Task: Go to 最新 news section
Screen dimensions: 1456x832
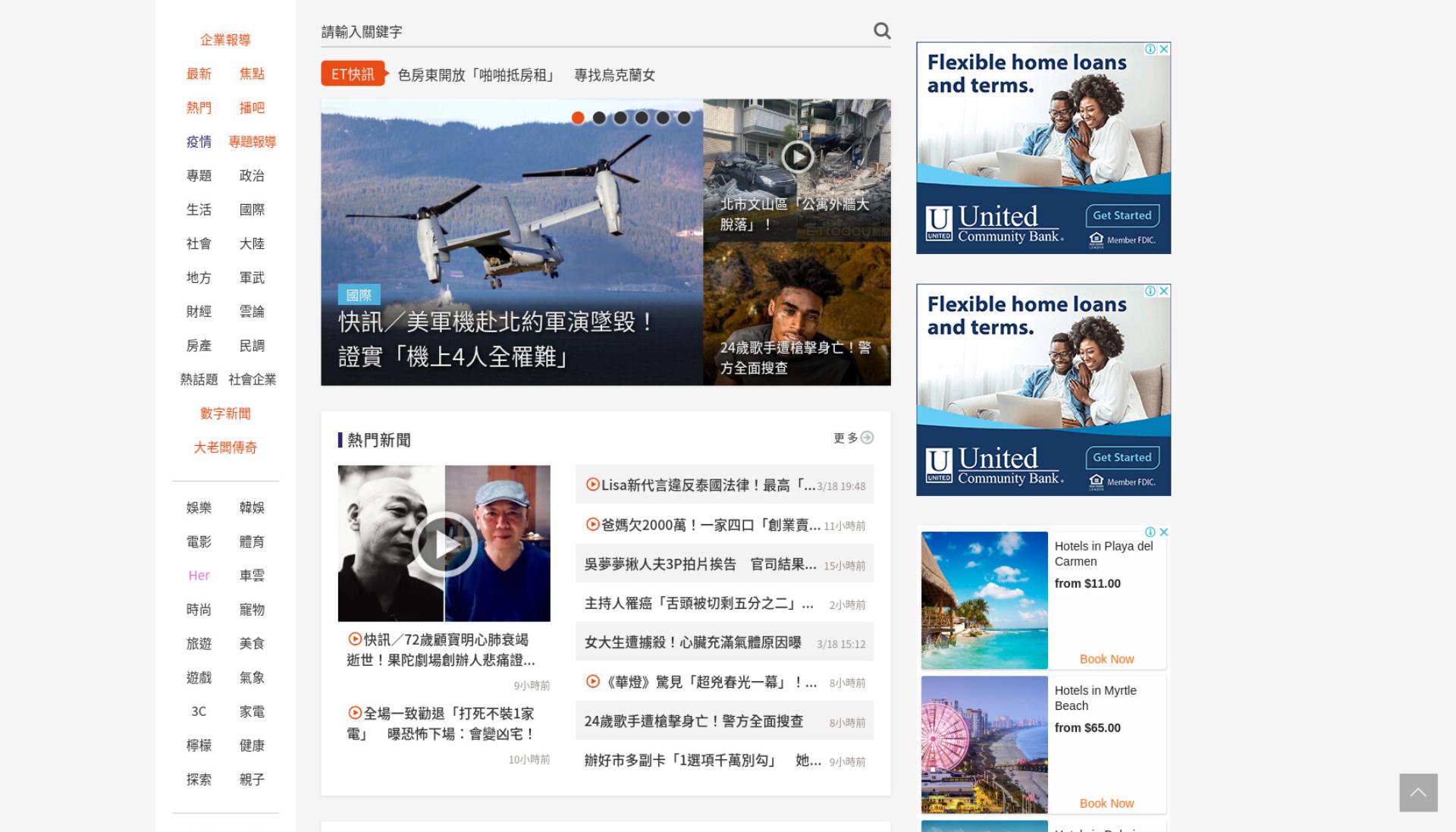Action: tap(199, 74)
